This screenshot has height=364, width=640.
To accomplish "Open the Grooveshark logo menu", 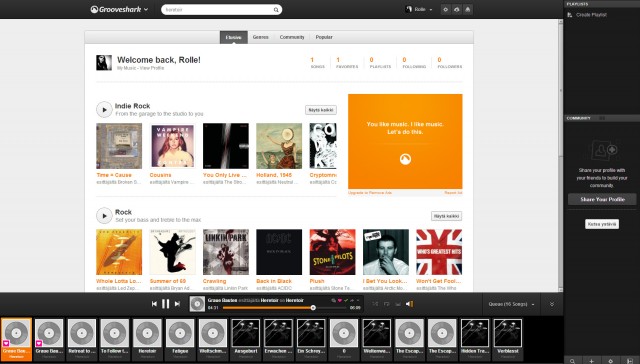I will point(119,9).
